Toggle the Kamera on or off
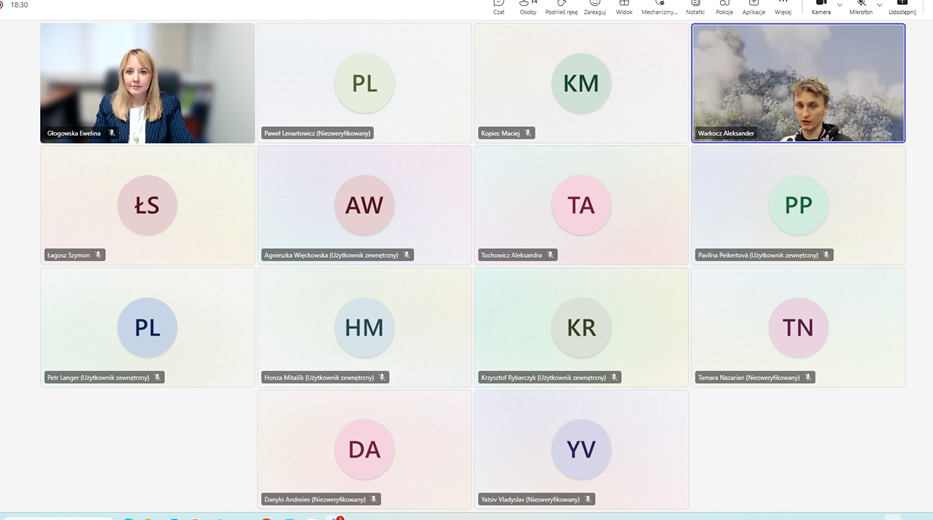Viewport: 933px width, 520px height. (821, 6)
